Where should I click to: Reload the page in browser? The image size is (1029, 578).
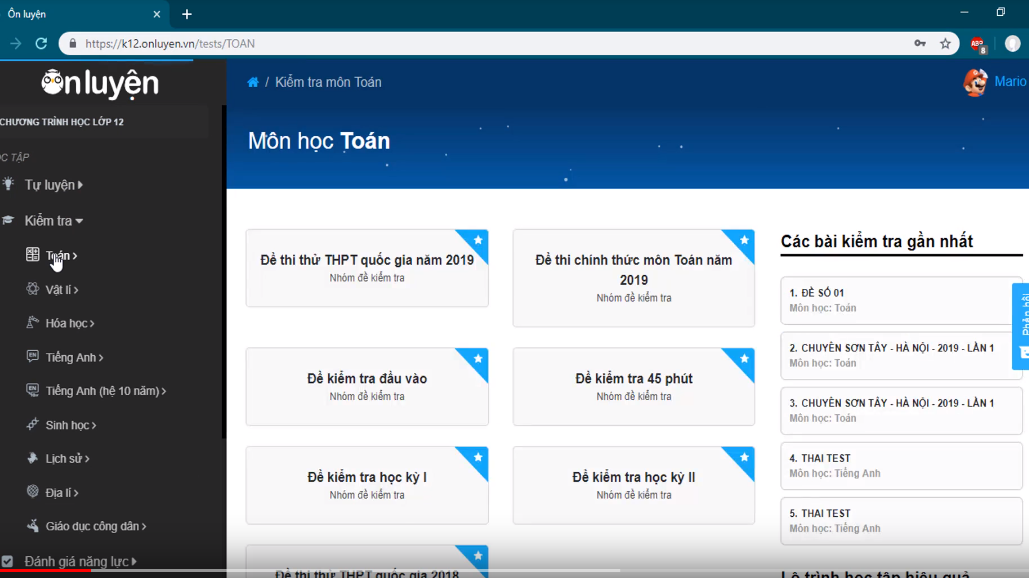[x=41, y=43]
